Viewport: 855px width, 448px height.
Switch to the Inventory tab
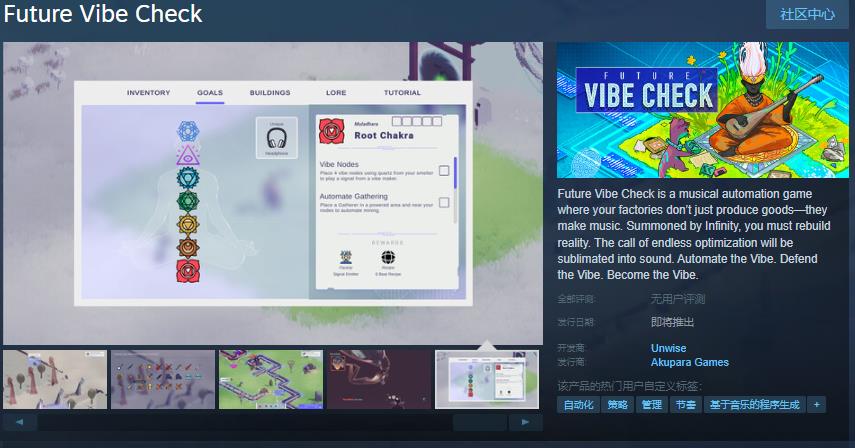click(x=148, y=93)
